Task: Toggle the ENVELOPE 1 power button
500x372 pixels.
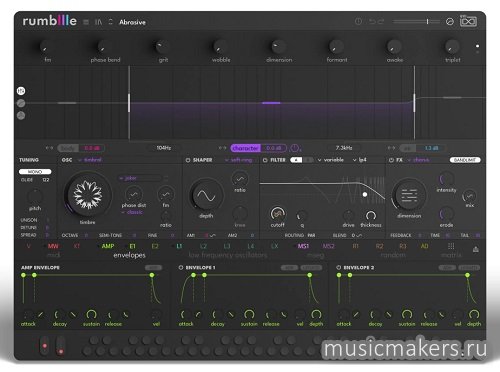Action: click(x=181, y=268)
